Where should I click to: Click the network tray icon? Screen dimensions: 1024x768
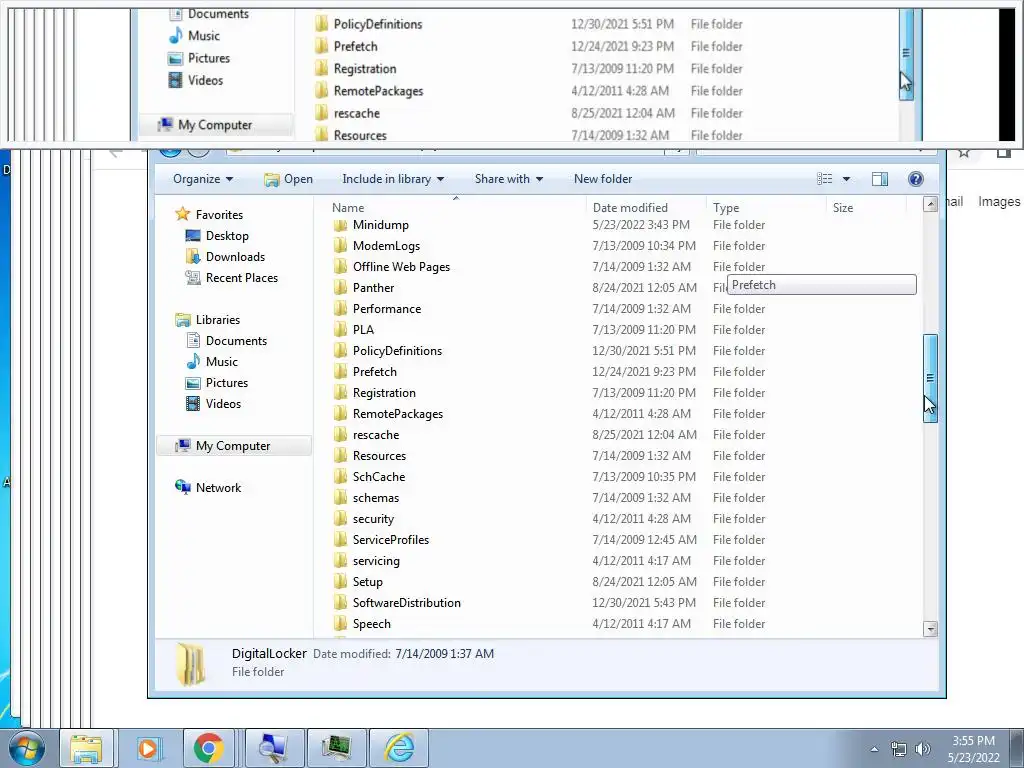click(x=899, y=749)
